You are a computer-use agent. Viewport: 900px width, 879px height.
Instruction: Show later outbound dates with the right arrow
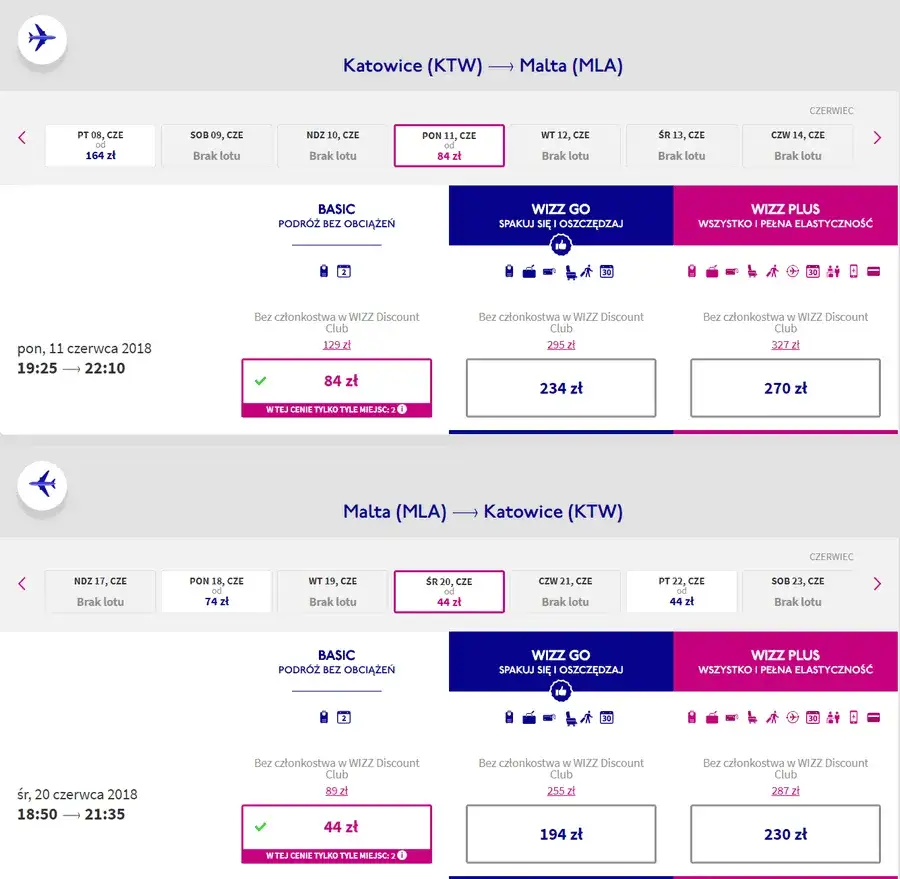coord(877,138)
